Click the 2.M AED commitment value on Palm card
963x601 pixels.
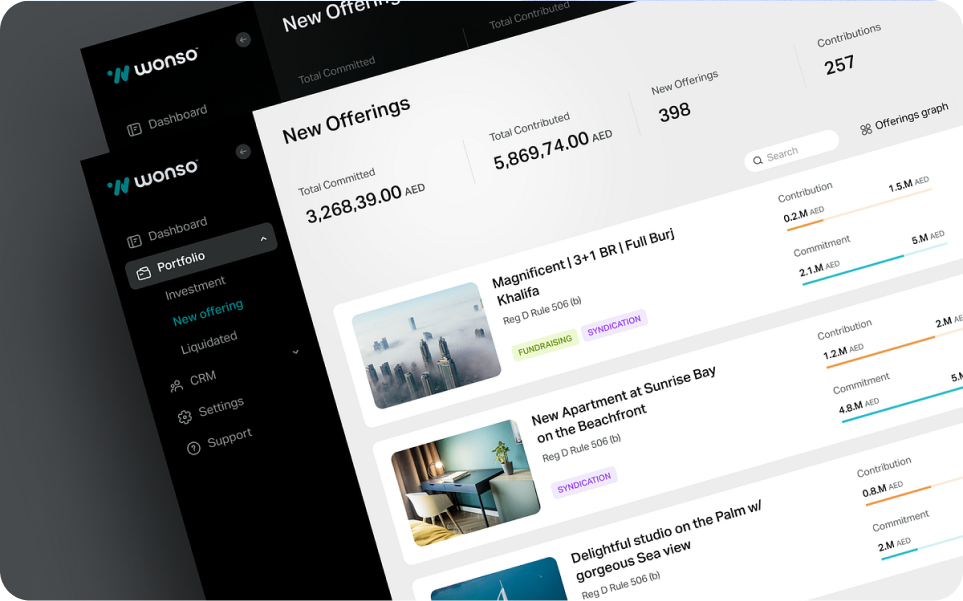(x=894, y=545)
